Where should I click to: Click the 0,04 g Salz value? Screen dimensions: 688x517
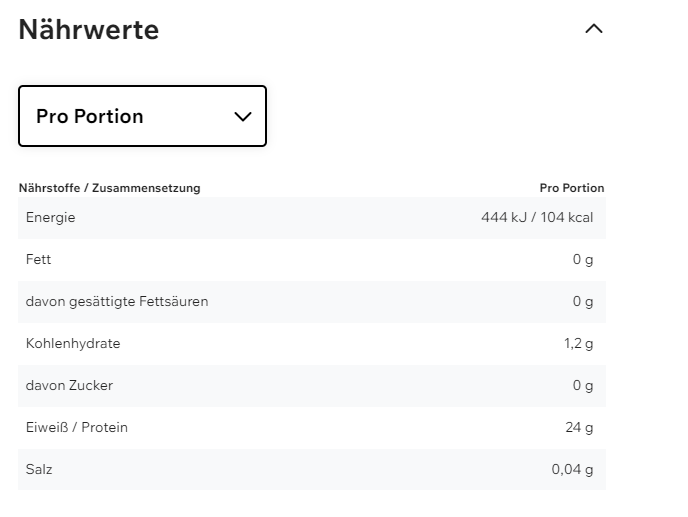[572, 469]
